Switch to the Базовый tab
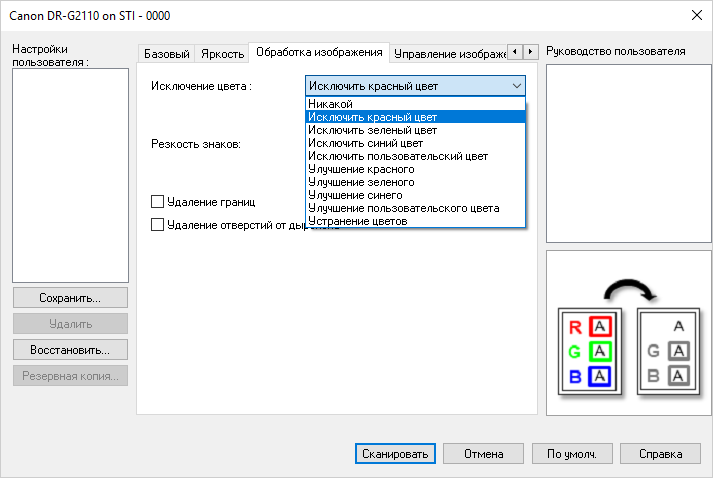 (166, 53)
